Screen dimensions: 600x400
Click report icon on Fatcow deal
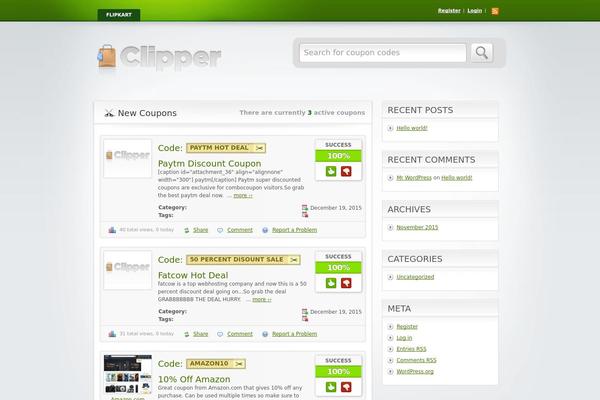(x=265, y=334)
